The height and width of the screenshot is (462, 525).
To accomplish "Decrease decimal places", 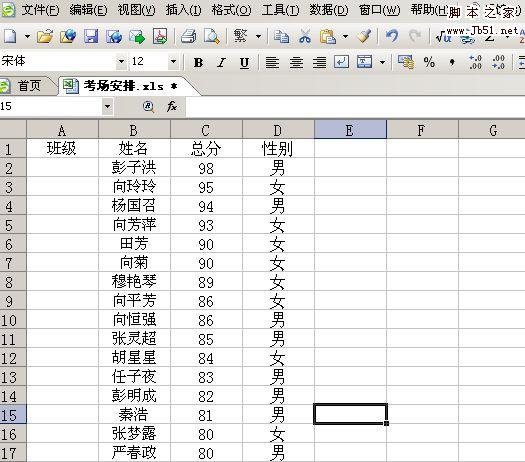I will 498,62.
